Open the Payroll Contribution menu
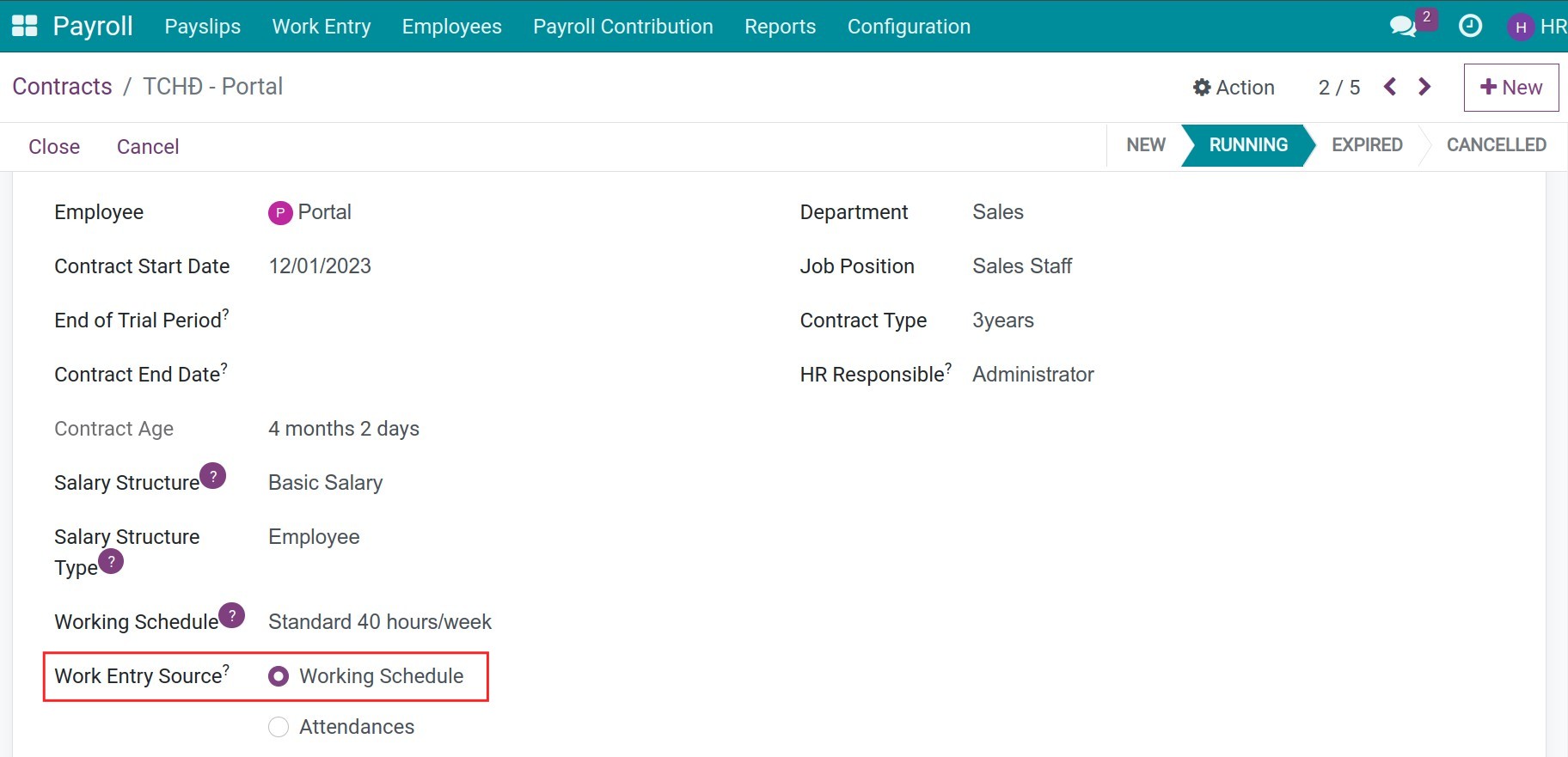This screenshot has height=757, width=1568. [623, 27]
